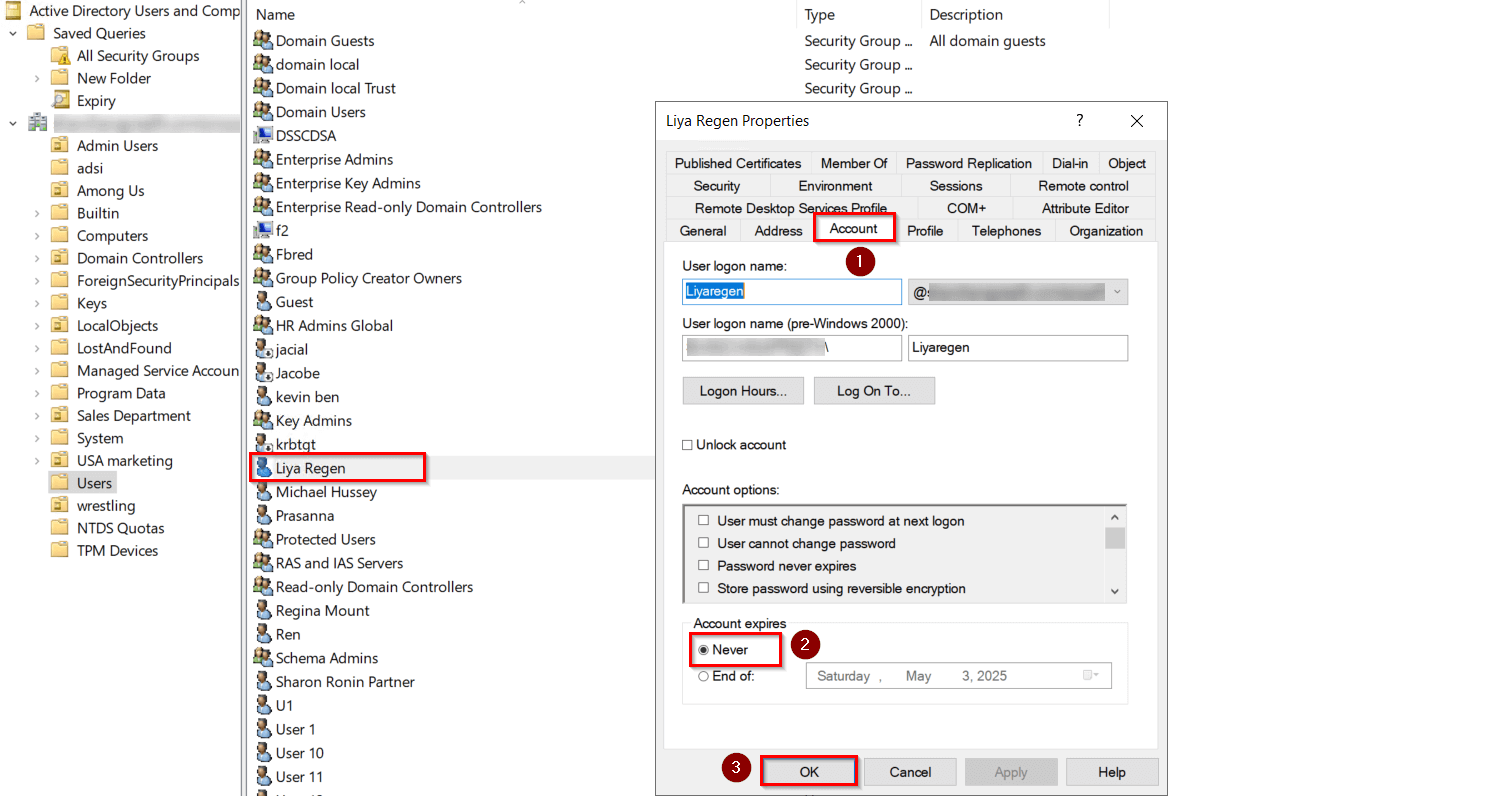Click the Guest user icon
Screen dimensions: 1491x796
tap(262, 301)
